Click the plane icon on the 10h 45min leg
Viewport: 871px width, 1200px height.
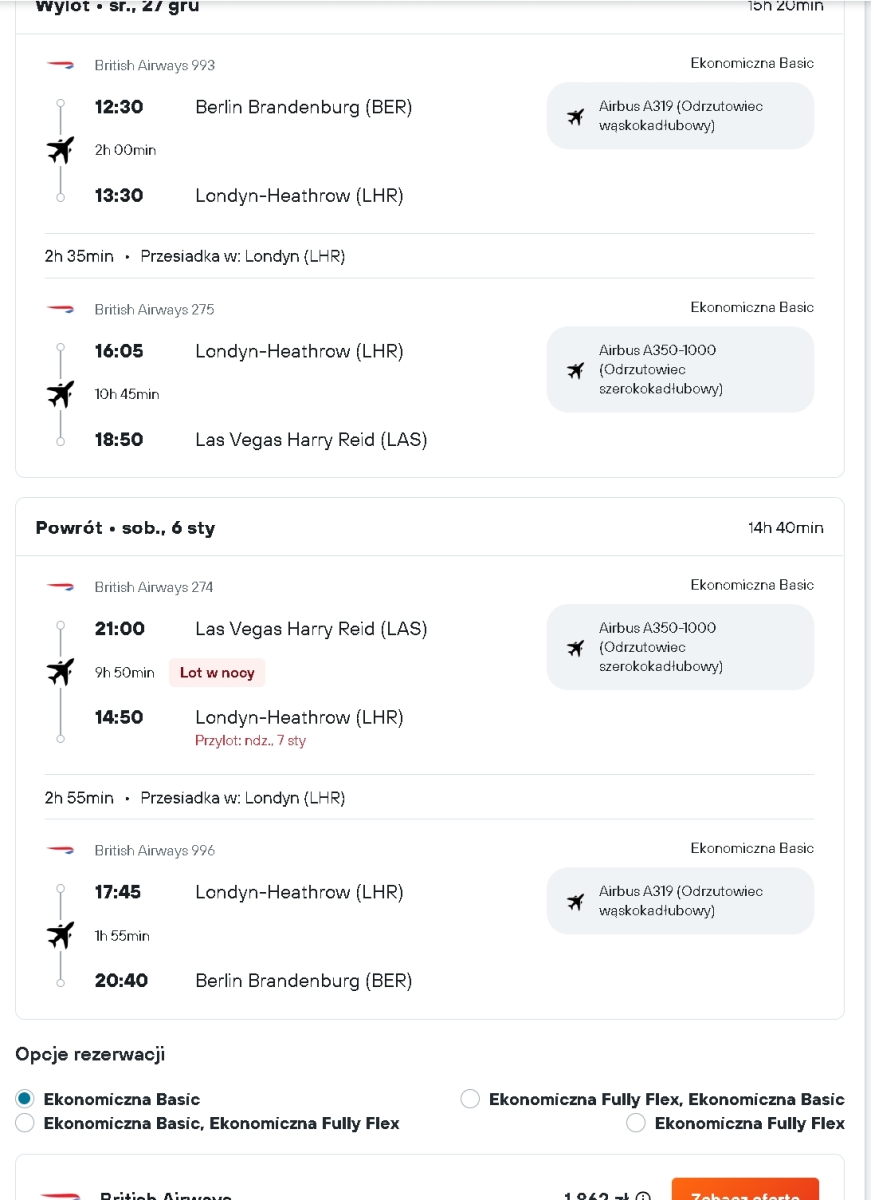pyautogui.click(x=60, y=394)
